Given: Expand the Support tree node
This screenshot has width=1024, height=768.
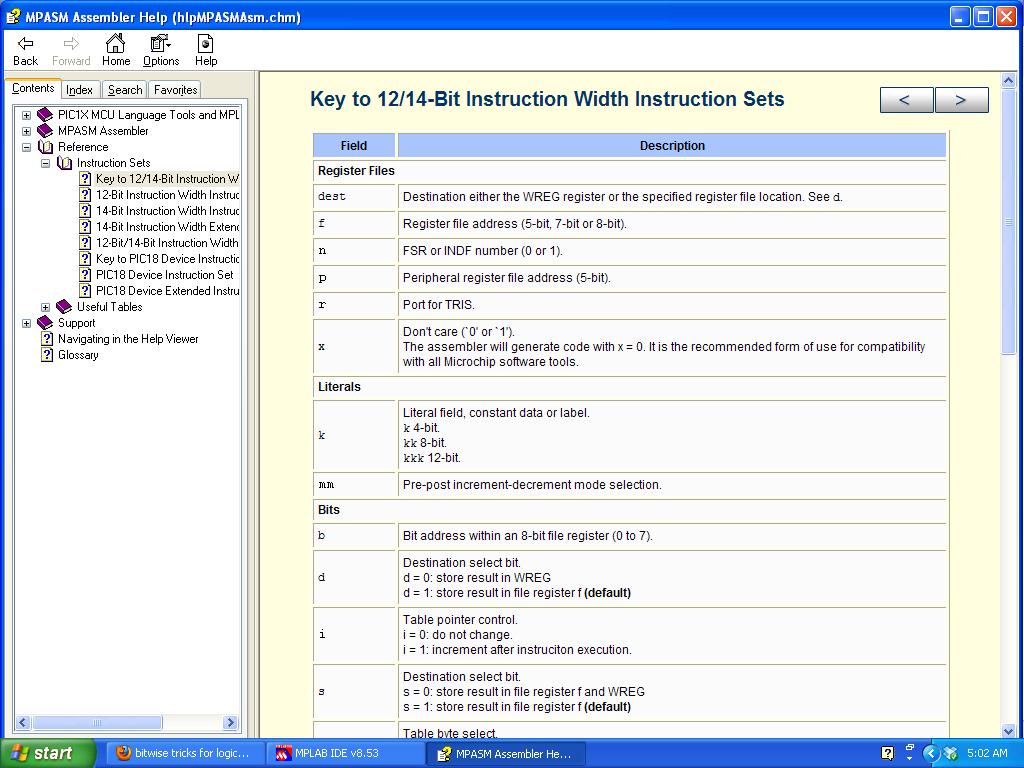Looking at the screenshot, I should (x=26, y=323).
